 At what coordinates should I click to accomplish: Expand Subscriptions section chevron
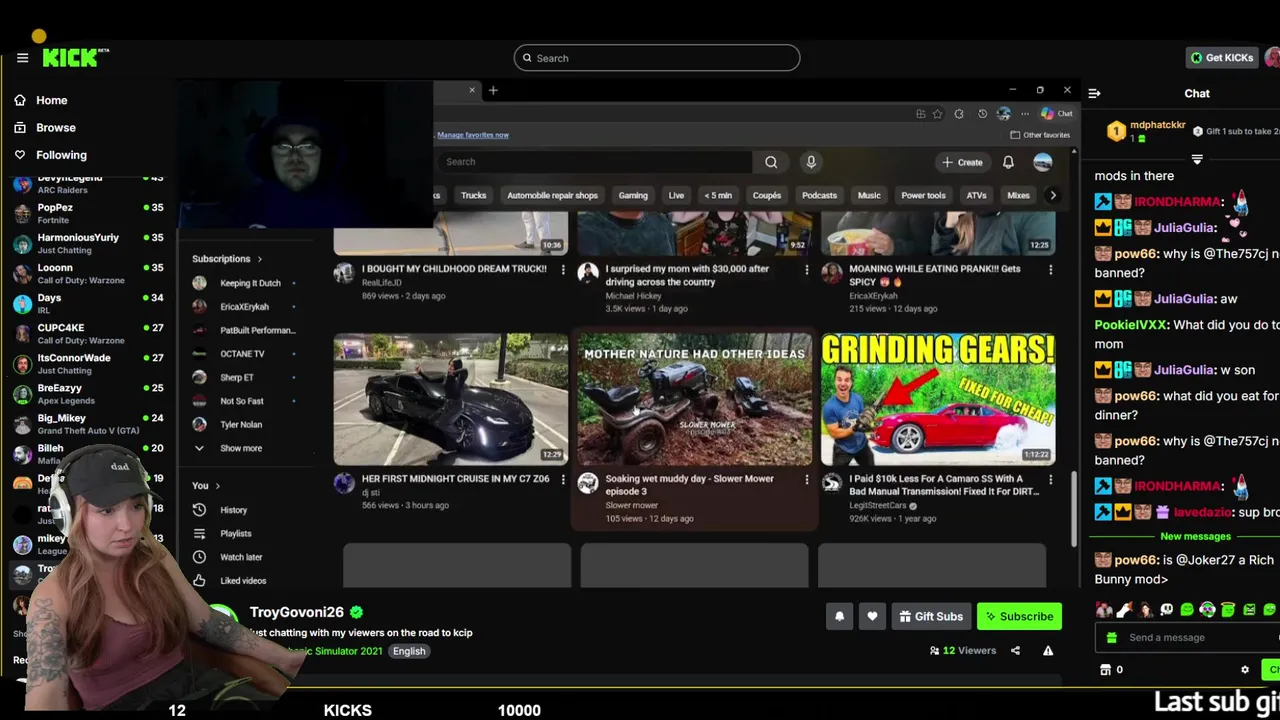click(260, 259)
